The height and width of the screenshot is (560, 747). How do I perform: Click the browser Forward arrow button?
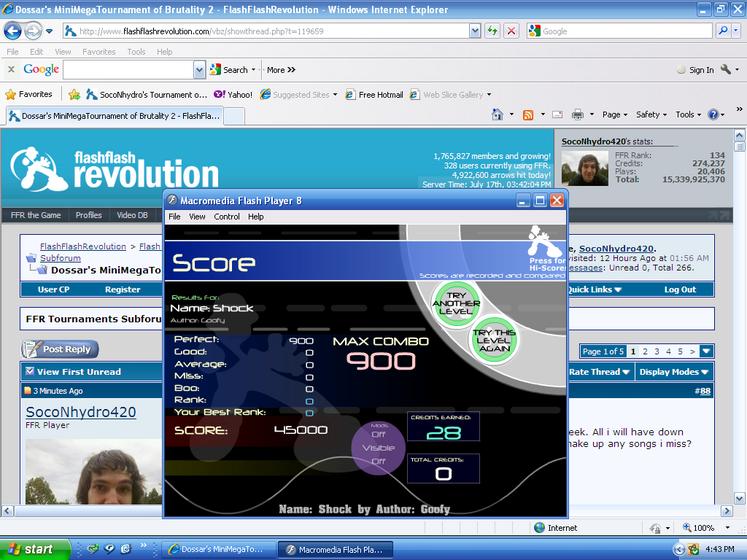click(x=32, y=31)
